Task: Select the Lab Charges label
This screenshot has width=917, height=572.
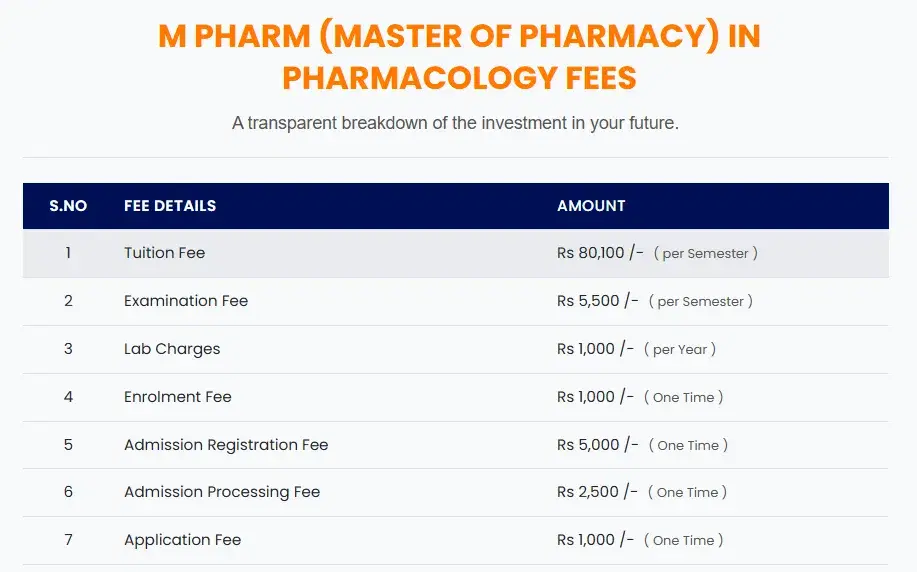Action: (172, 349)
